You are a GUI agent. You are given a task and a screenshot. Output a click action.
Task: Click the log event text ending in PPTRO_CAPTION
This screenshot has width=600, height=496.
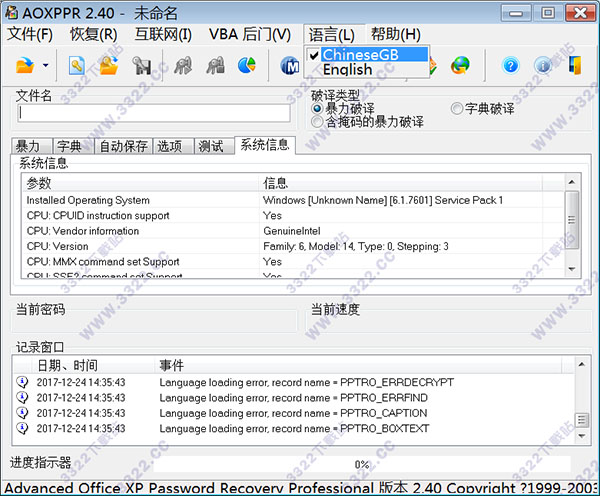[x=293, y=413]
